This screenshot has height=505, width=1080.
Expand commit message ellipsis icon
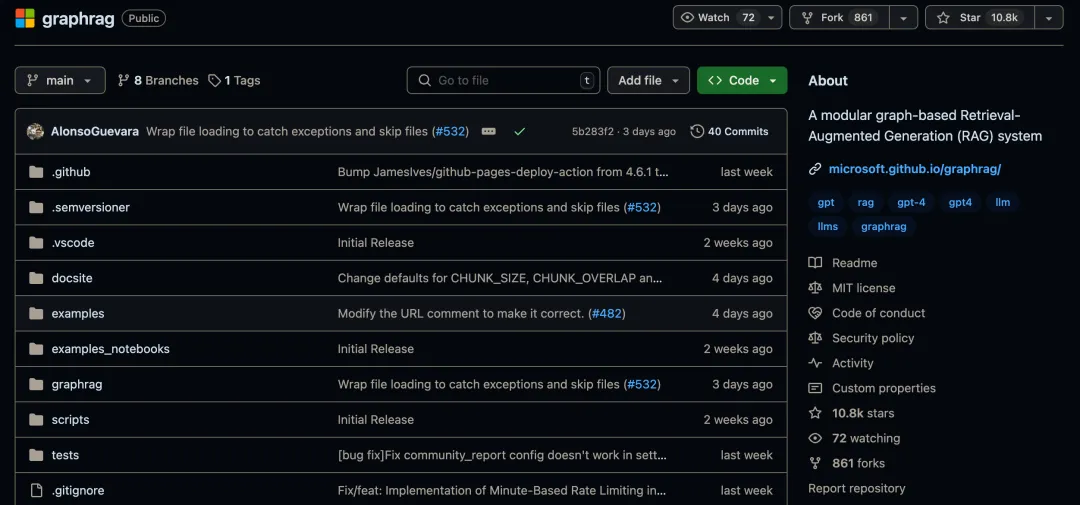[488, 131]
